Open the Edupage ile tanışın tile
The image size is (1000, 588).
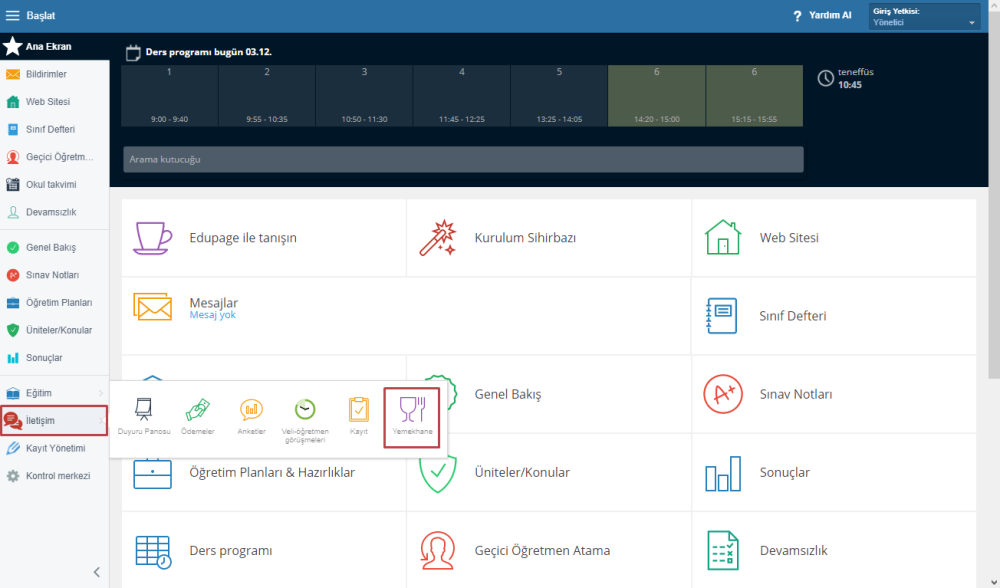263,238
